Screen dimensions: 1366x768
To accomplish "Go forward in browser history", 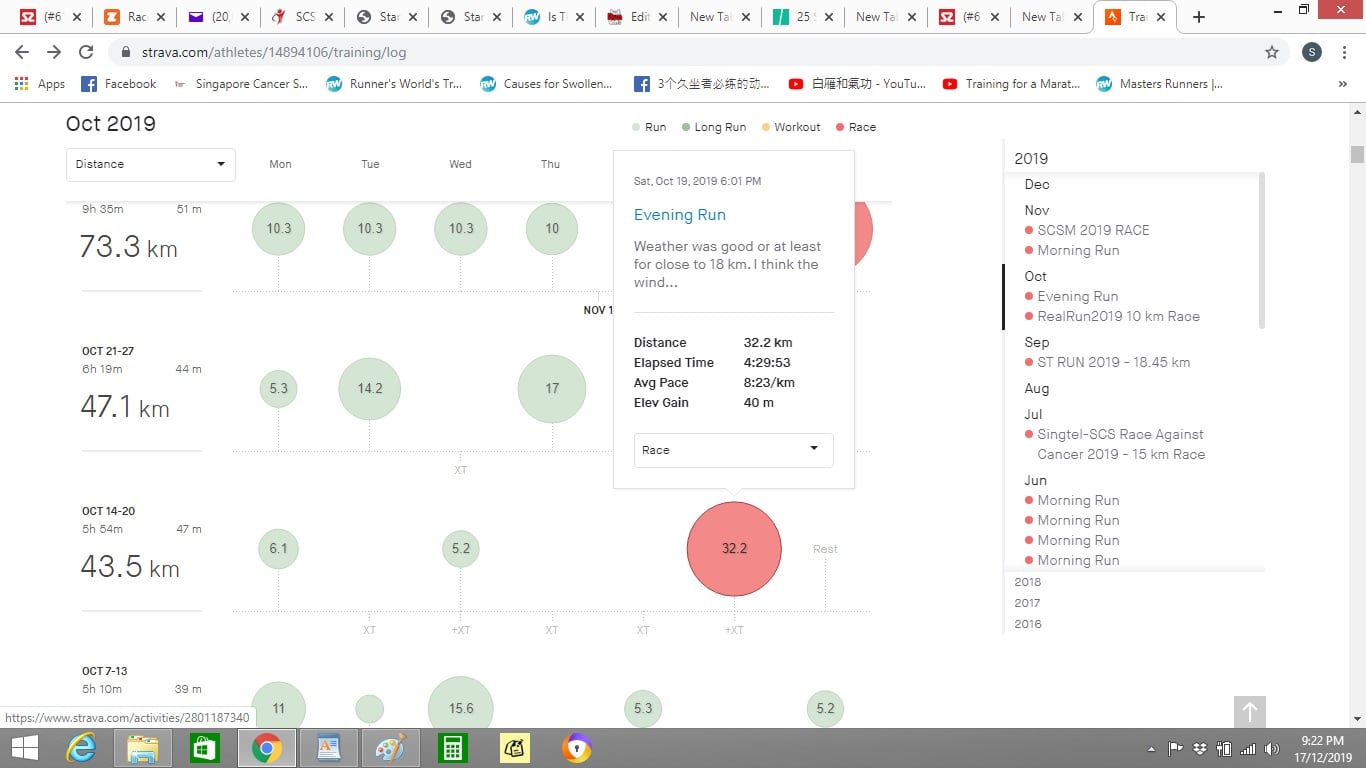I will coord(54,52).
